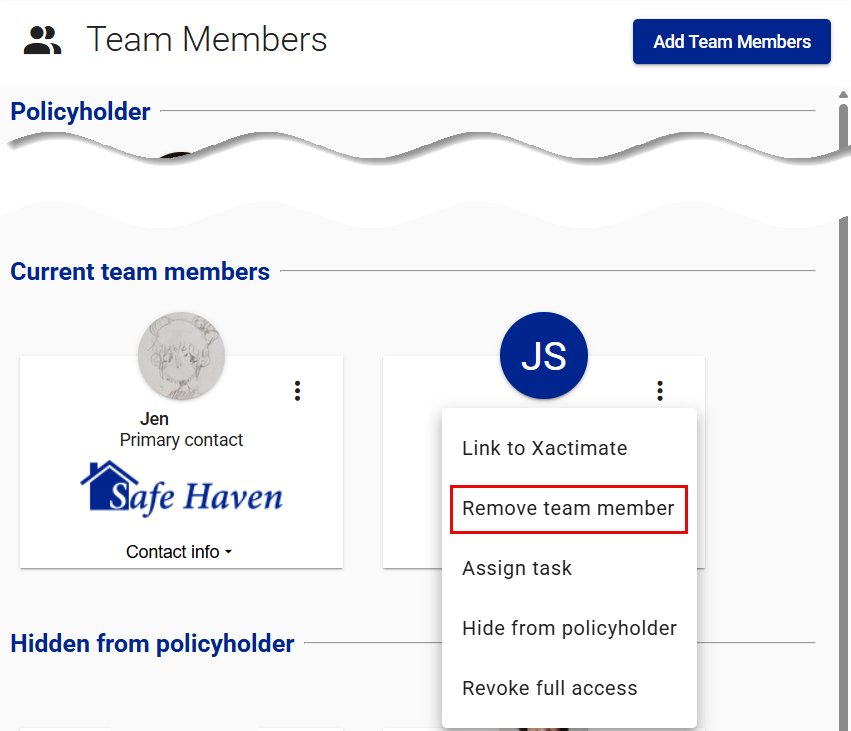Click the Policyholder section heading
The height and width of the screenshot is (731, 851).
pos(80,112)
